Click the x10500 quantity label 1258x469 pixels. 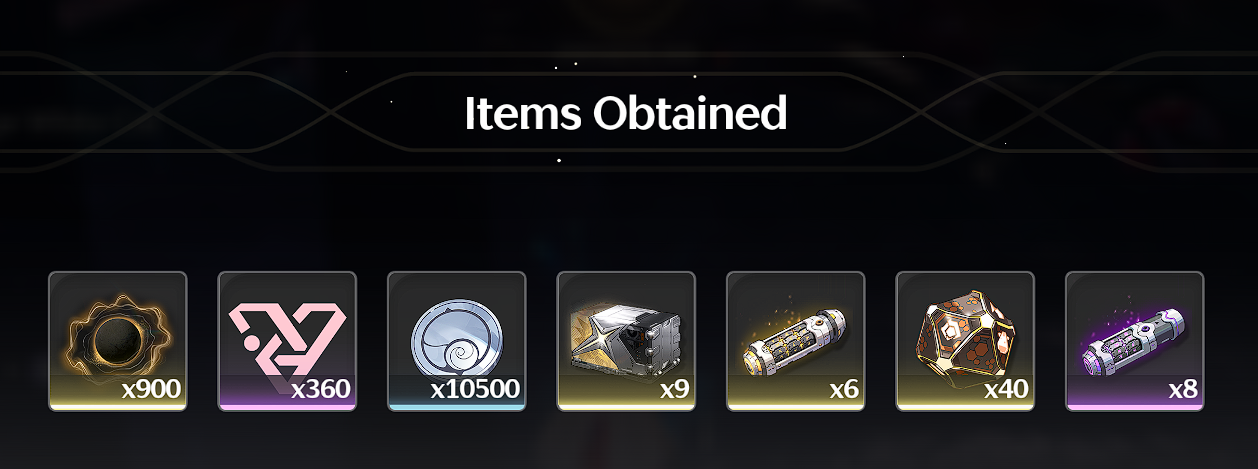point(475,389)
